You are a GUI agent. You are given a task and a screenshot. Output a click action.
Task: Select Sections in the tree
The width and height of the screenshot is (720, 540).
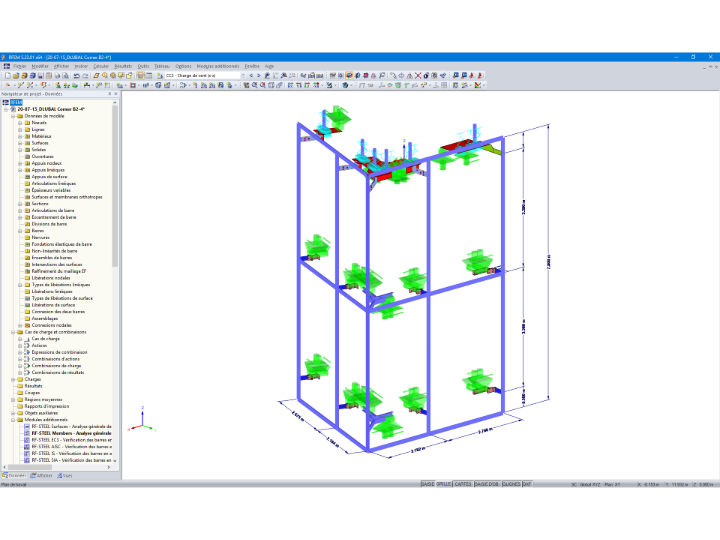(40, 203)
